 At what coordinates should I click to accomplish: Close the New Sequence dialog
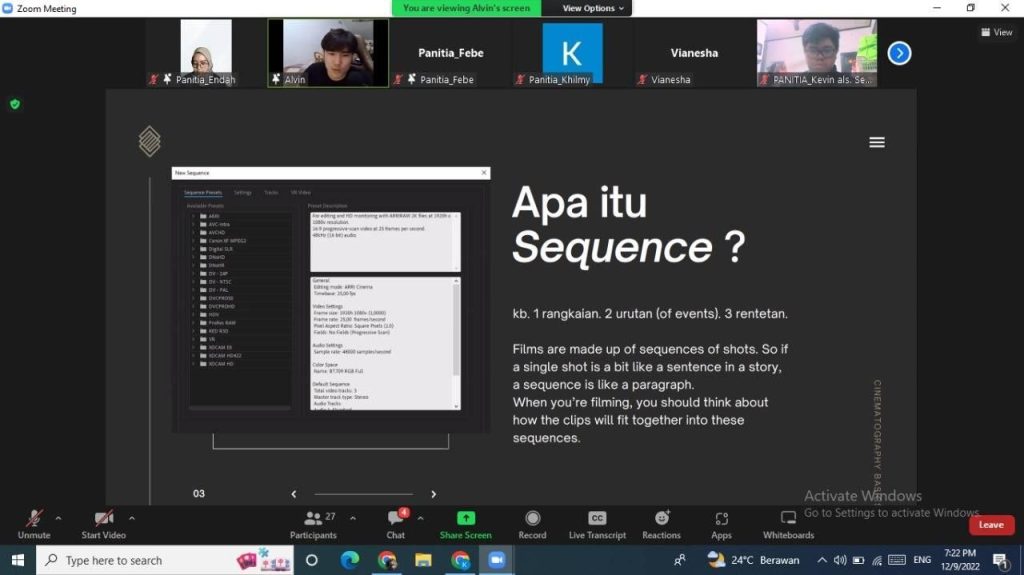pyautogui.click(x=484, y=172)
